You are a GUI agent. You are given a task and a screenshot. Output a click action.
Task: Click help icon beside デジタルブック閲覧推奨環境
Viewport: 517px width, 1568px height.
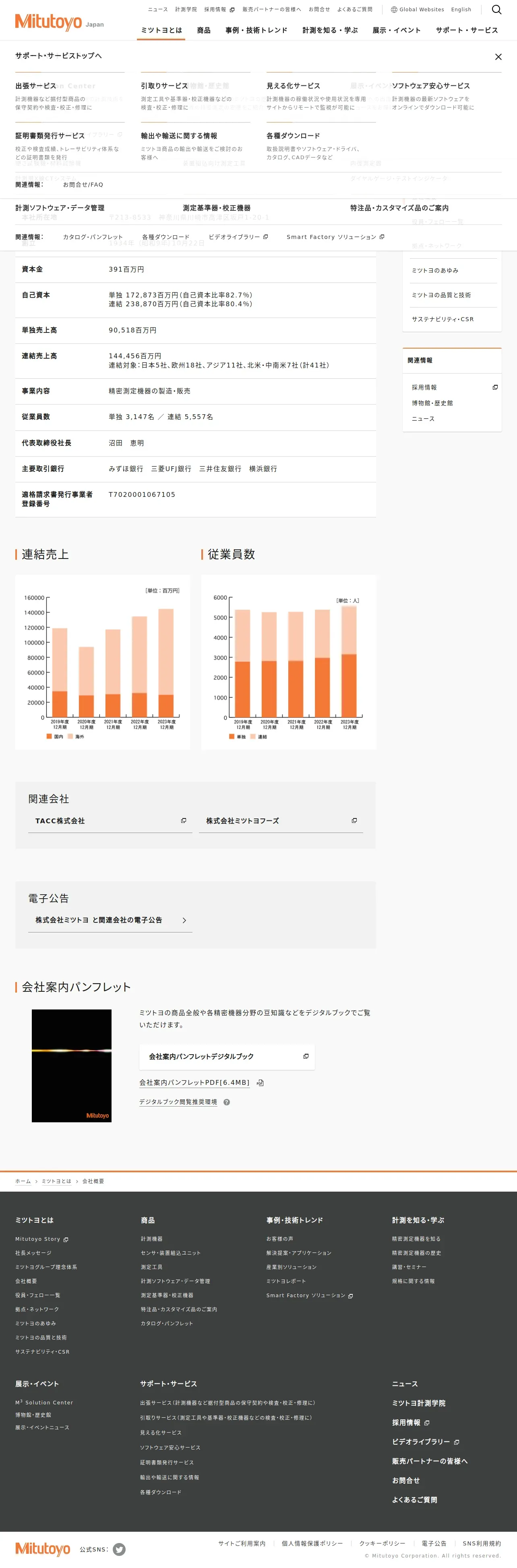pyautogui.click(x=227, y=1102)
